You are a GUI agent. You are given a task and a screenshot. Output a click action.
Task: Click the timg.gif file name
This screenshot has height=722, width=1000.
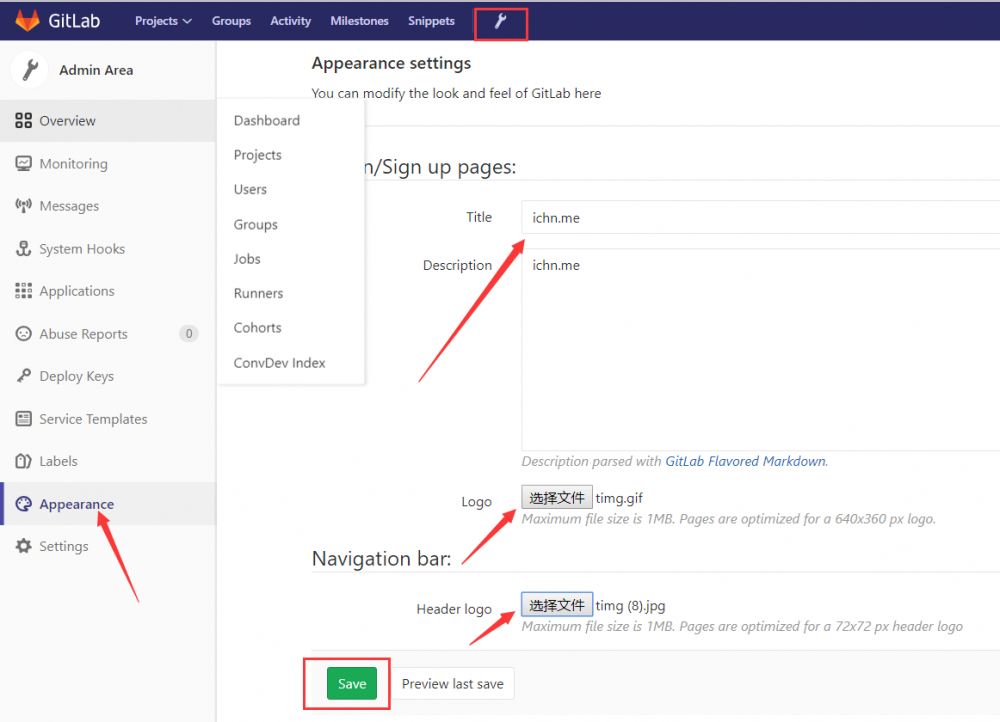(x=619, y=498)
